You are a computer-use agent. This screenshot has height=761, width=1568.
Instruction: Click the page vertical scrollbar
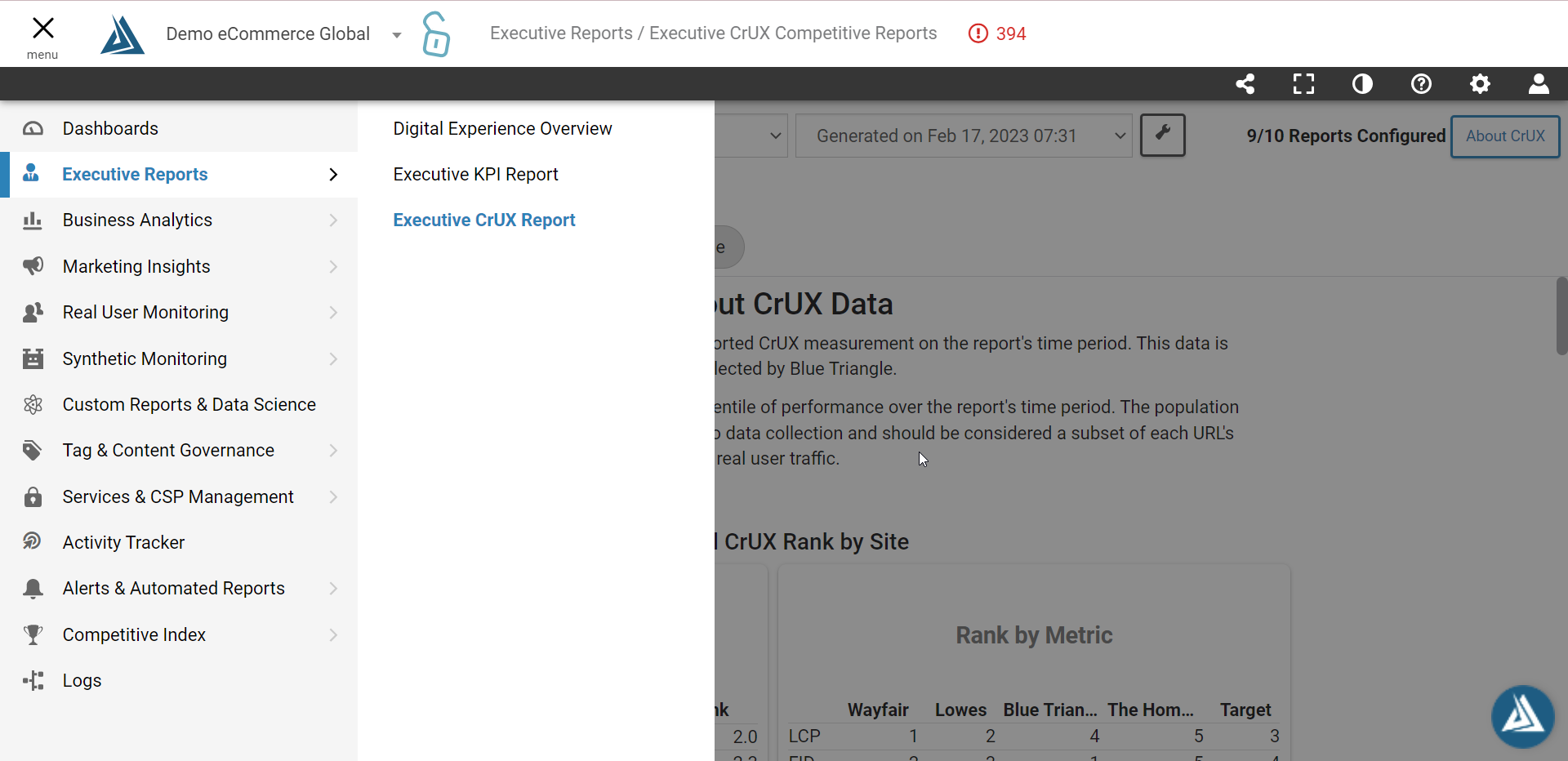pos(1561,315)
